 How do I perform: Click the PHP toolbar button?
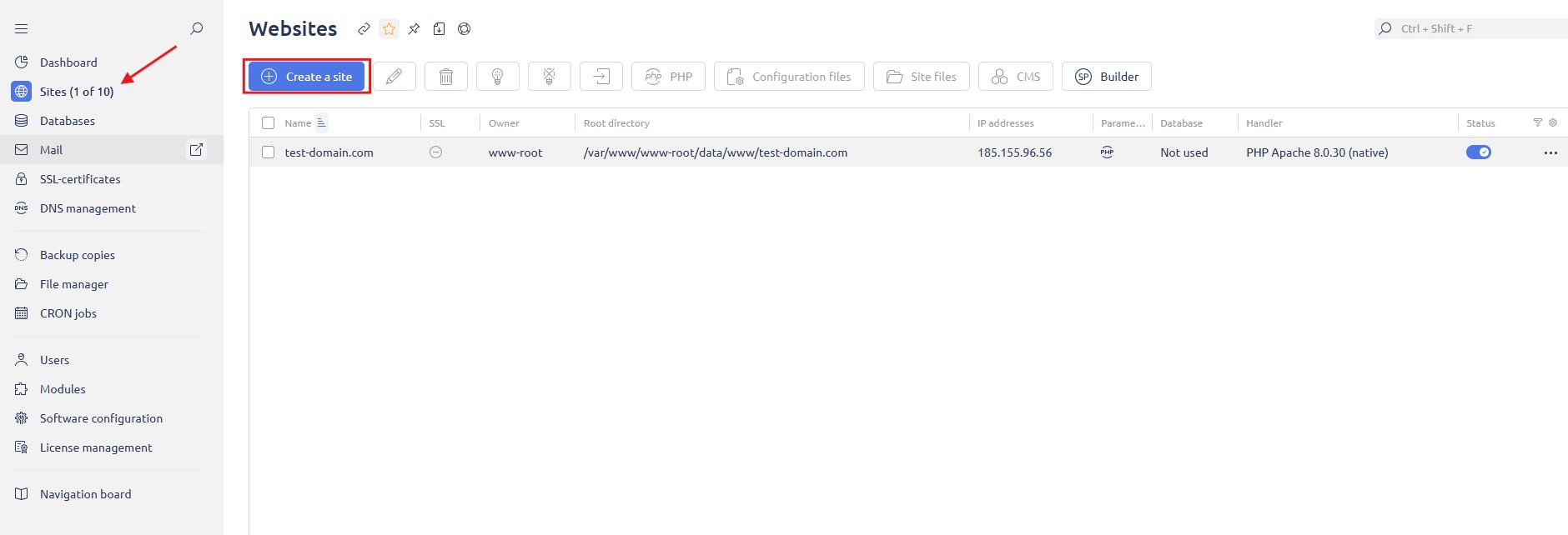point(669,77)
